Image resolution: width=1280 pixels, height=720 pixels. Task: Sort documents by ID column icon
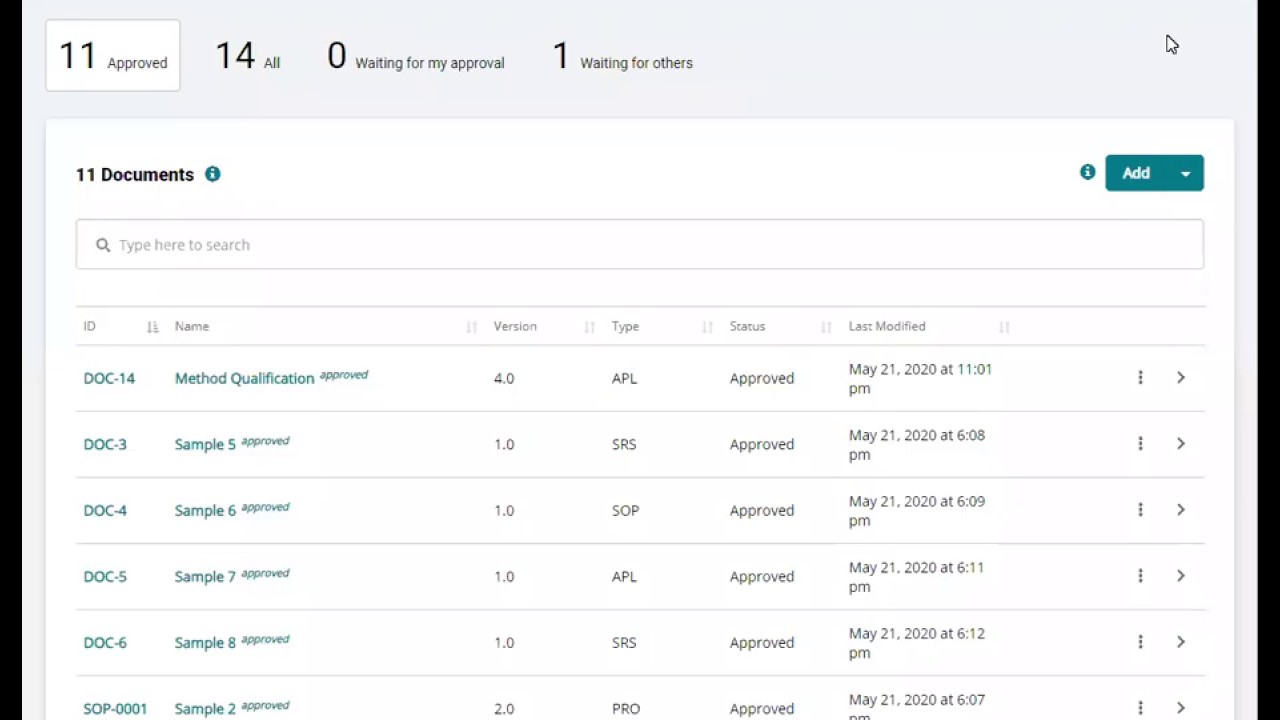pos(152,327)
